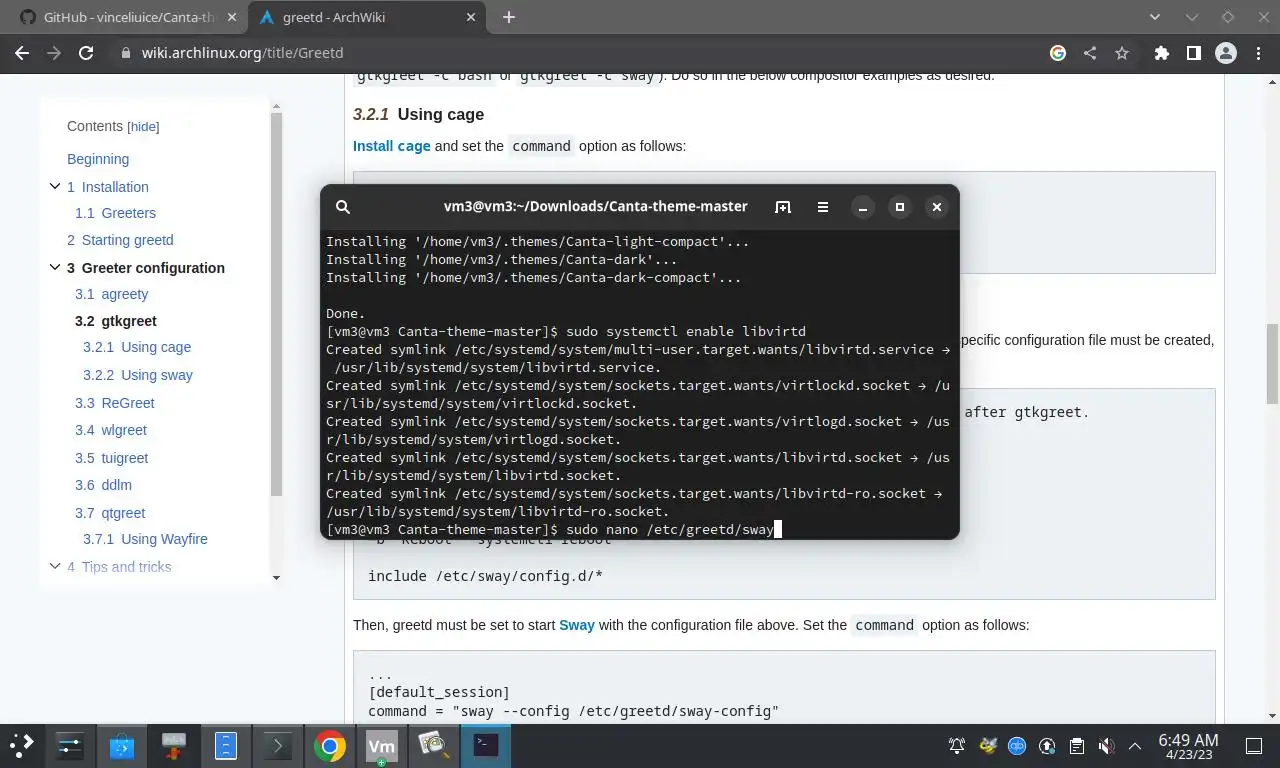The width and height of the screenshot is (1280, 768).
Task: Hide the table of contents
Action: (143, 127)
